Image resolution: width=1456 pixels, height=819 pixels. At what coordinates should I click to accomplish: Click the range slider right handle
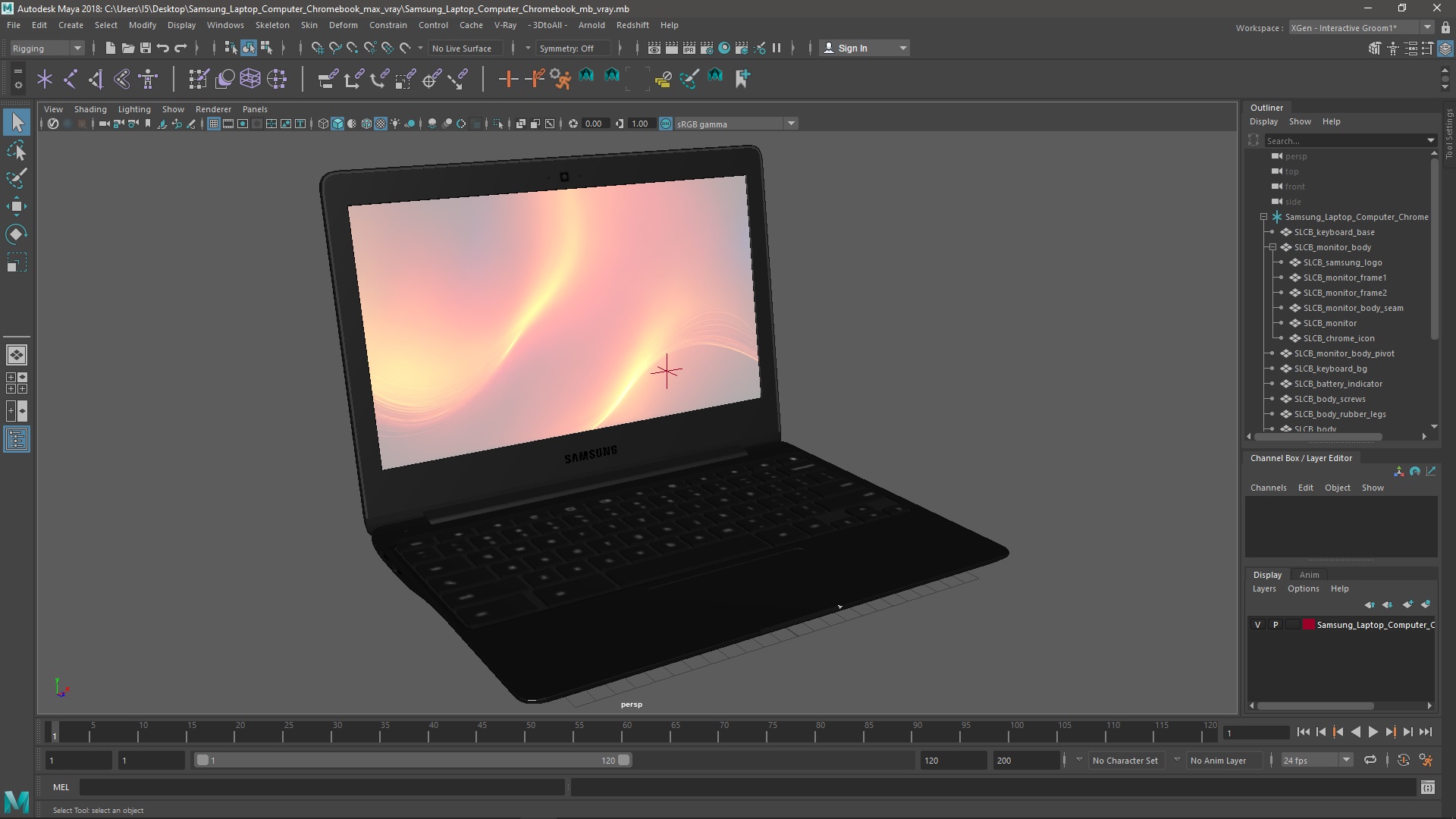point(623,760)
